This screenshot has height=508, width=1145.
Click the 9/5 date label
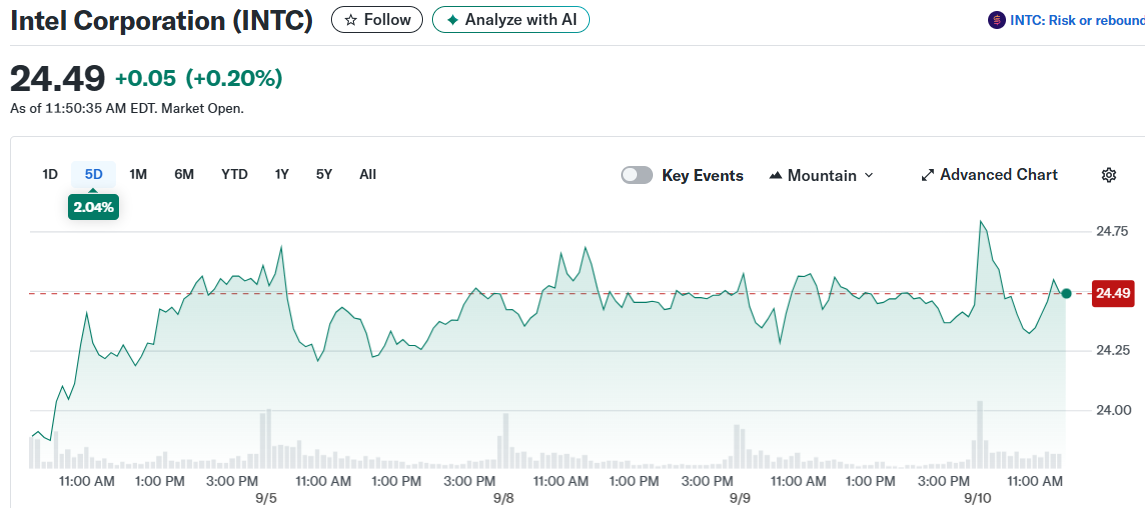pyautogui.click(x=267, y=499)
